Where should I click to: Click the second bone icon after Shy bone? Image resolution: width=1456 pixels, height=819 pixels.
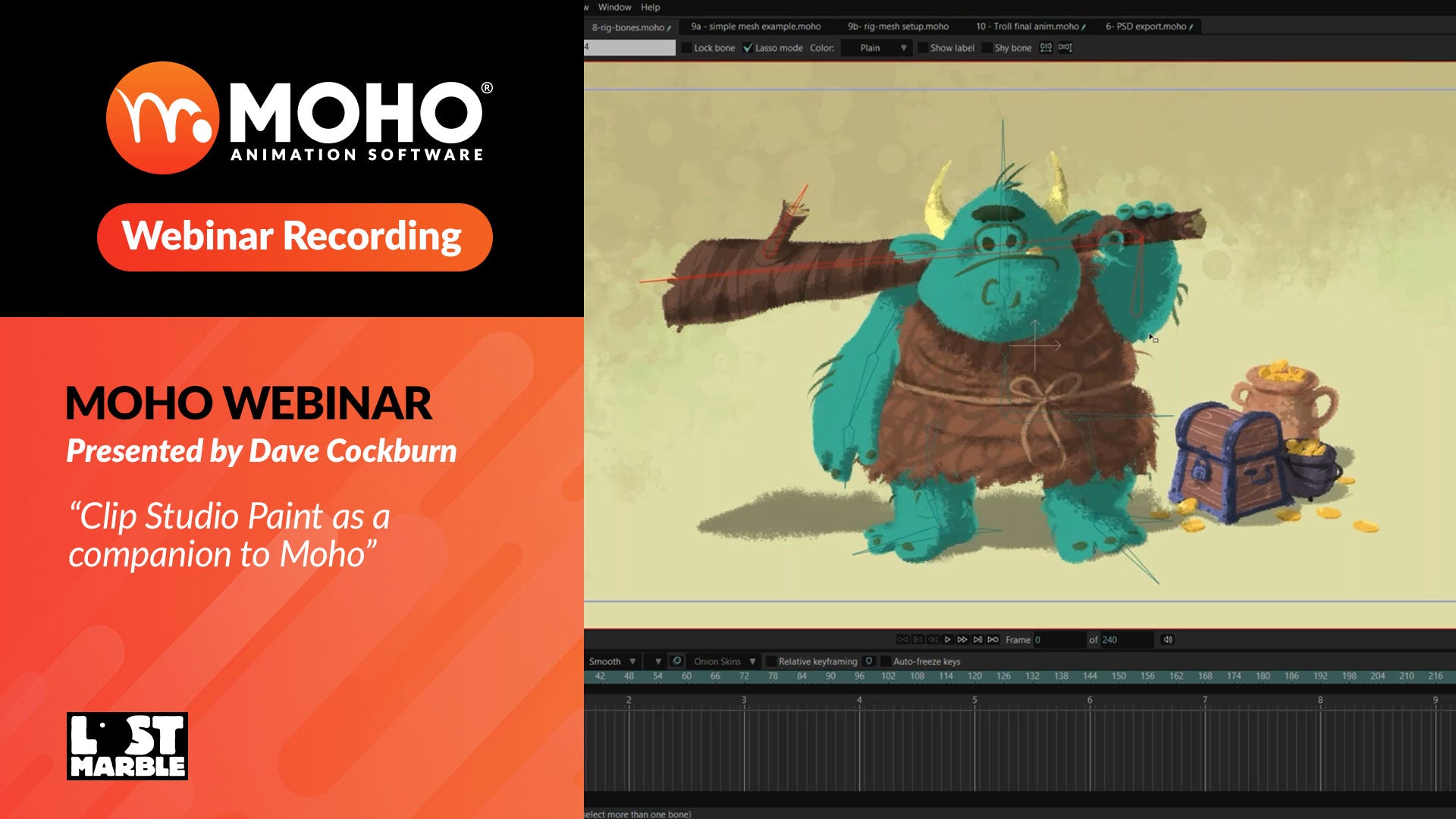click(1065, 47)
